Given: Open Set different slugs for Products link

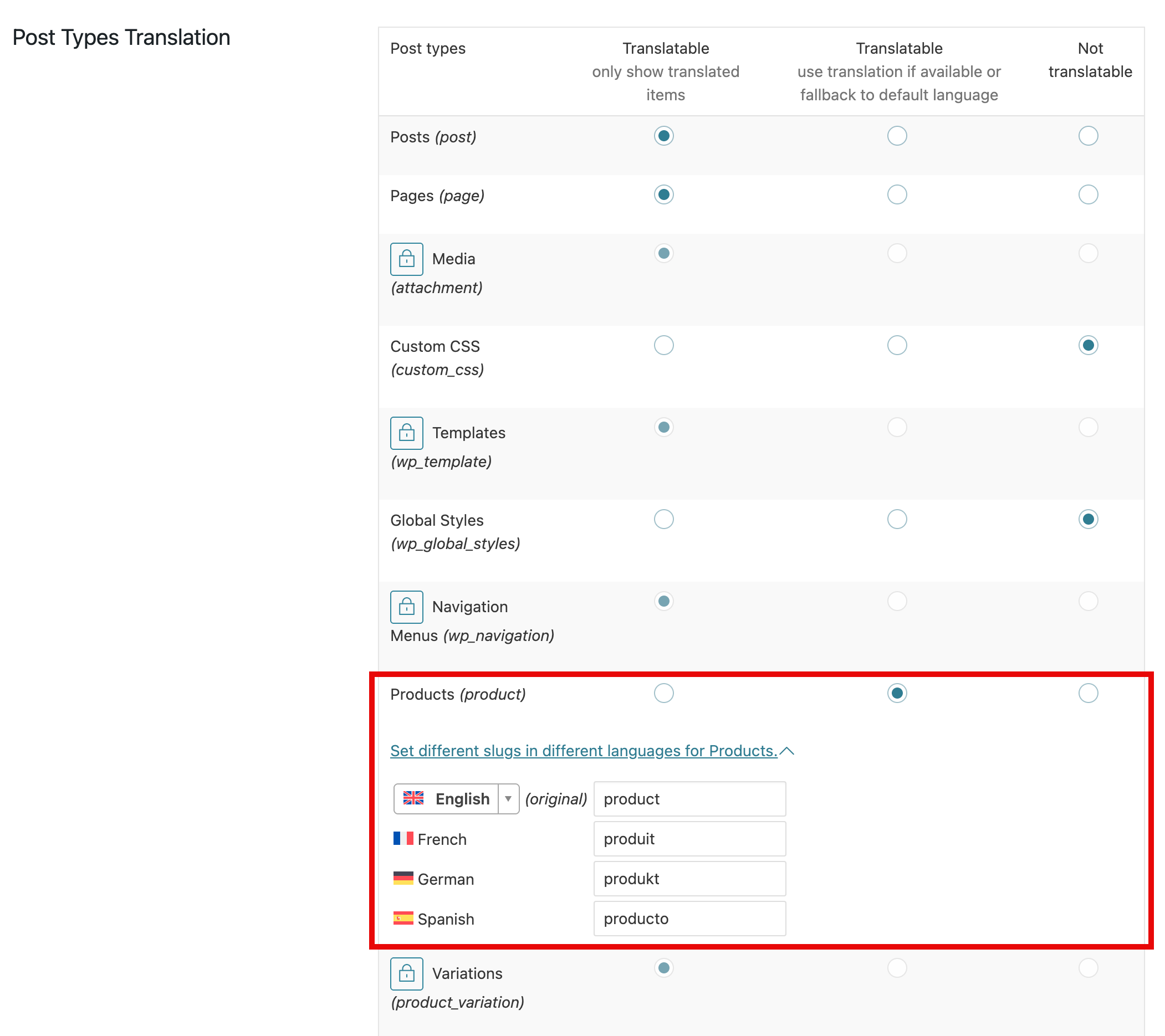Looking at the screenshot, I should (x=583, y=751).
